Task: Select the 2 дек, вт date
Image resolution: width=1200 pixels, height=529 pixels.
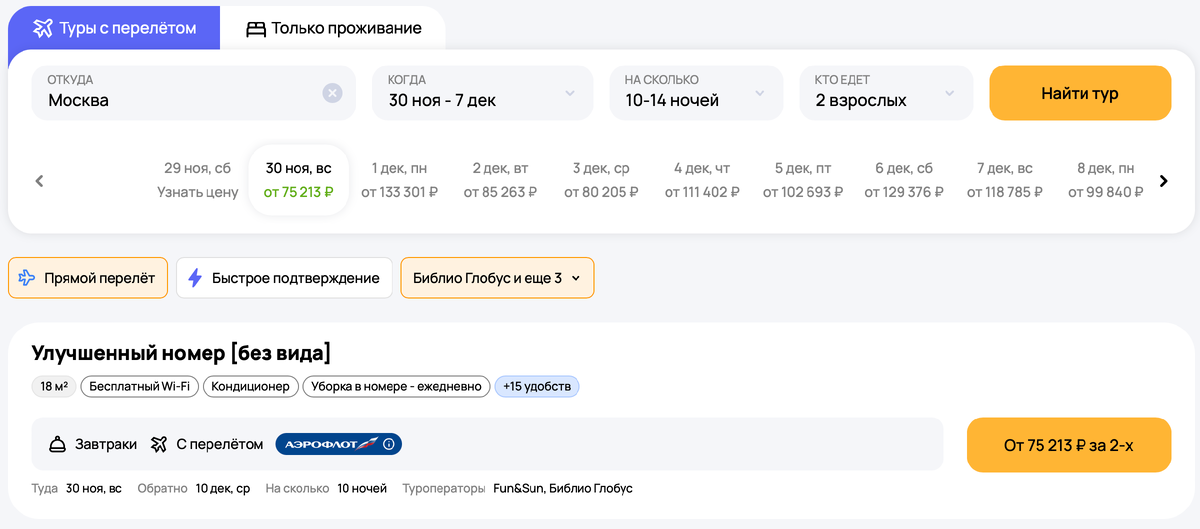Action: 500,180
